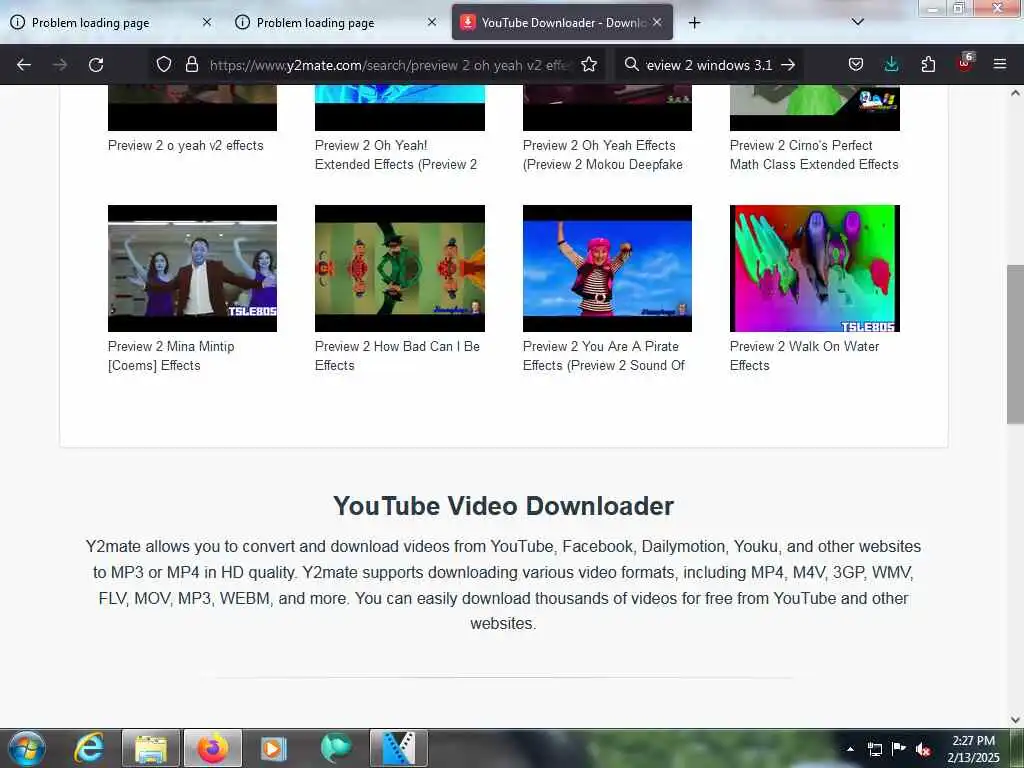Click Preview 2 Oh Yeah! Extended Effects title
Image resolution: width=1024 pixels, height=768 pixels.
coord(396,155)
